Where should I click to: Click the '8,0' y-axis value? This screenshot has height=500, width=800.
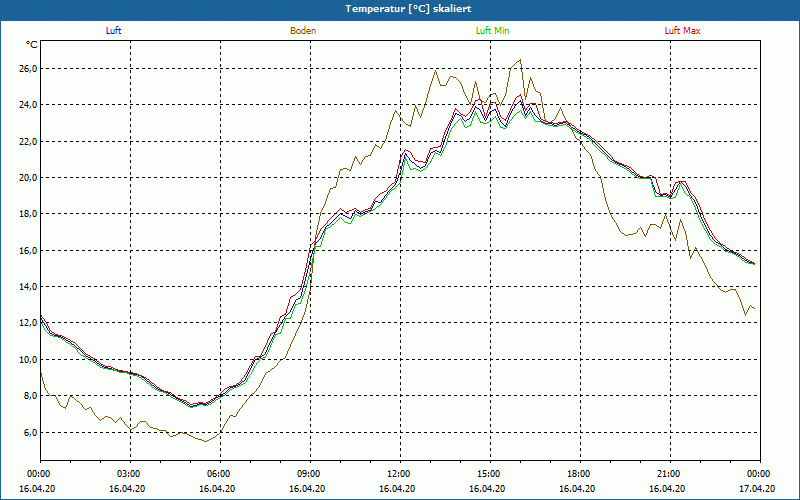pyautogui.click(x=30, y=396)
